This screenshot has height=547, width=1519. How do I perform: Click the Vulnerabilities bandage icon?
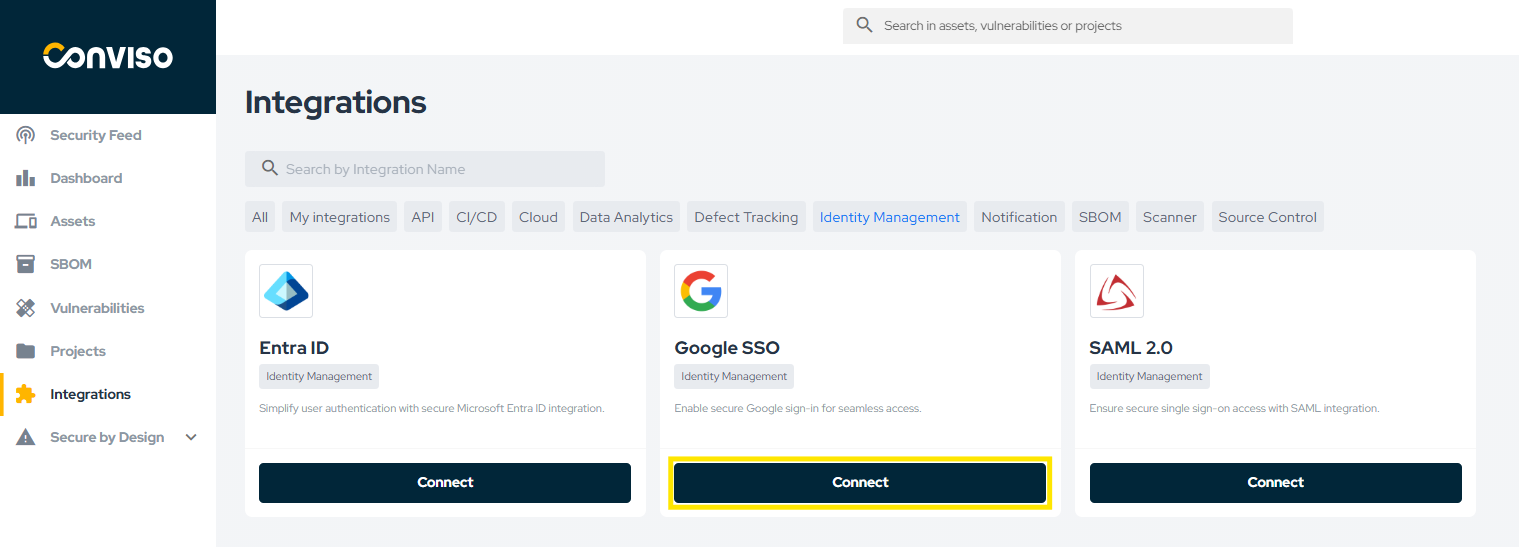point(26,308)
